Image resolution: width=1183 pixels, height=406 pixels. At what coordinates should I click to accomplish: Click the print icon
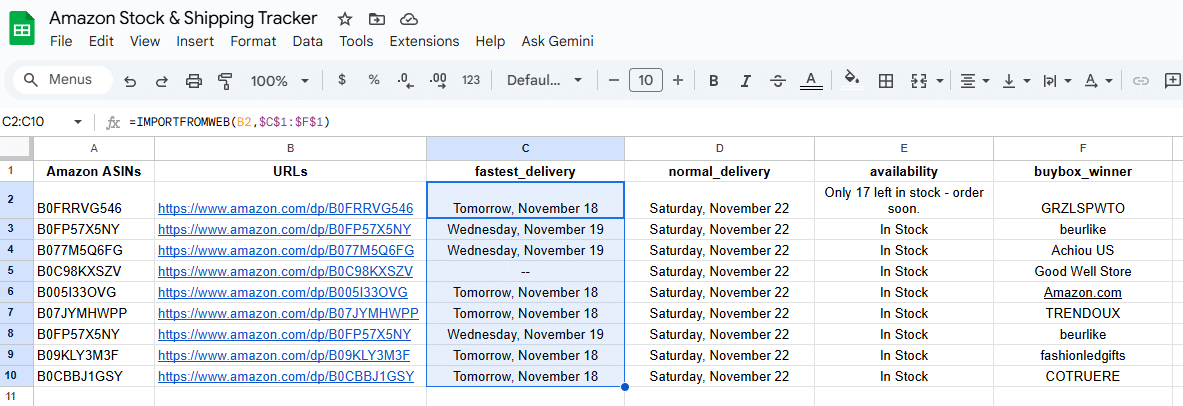coord(194,81)
